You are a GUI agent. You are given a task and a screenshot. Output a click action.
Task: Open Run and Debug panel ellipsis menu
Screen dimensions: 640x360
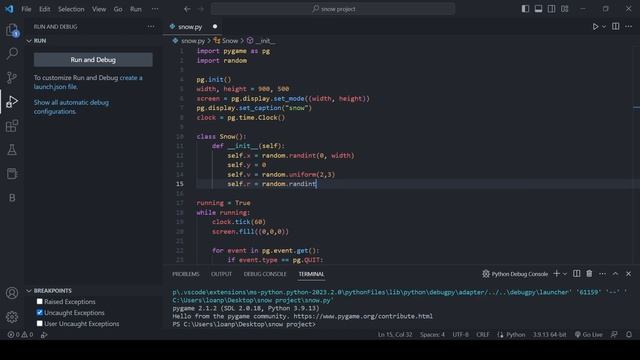[151, 27]
